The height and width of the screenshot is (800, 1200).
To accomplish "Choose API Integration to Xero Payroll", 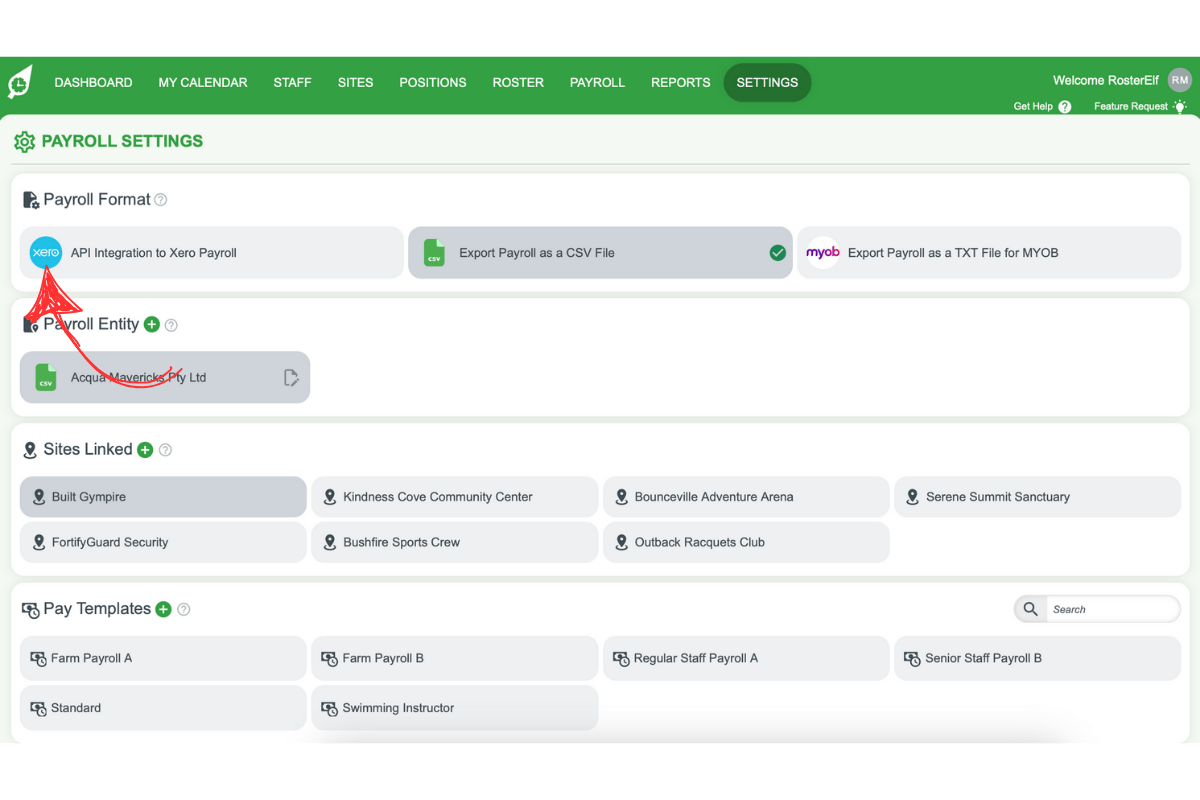I will (212, 253).
